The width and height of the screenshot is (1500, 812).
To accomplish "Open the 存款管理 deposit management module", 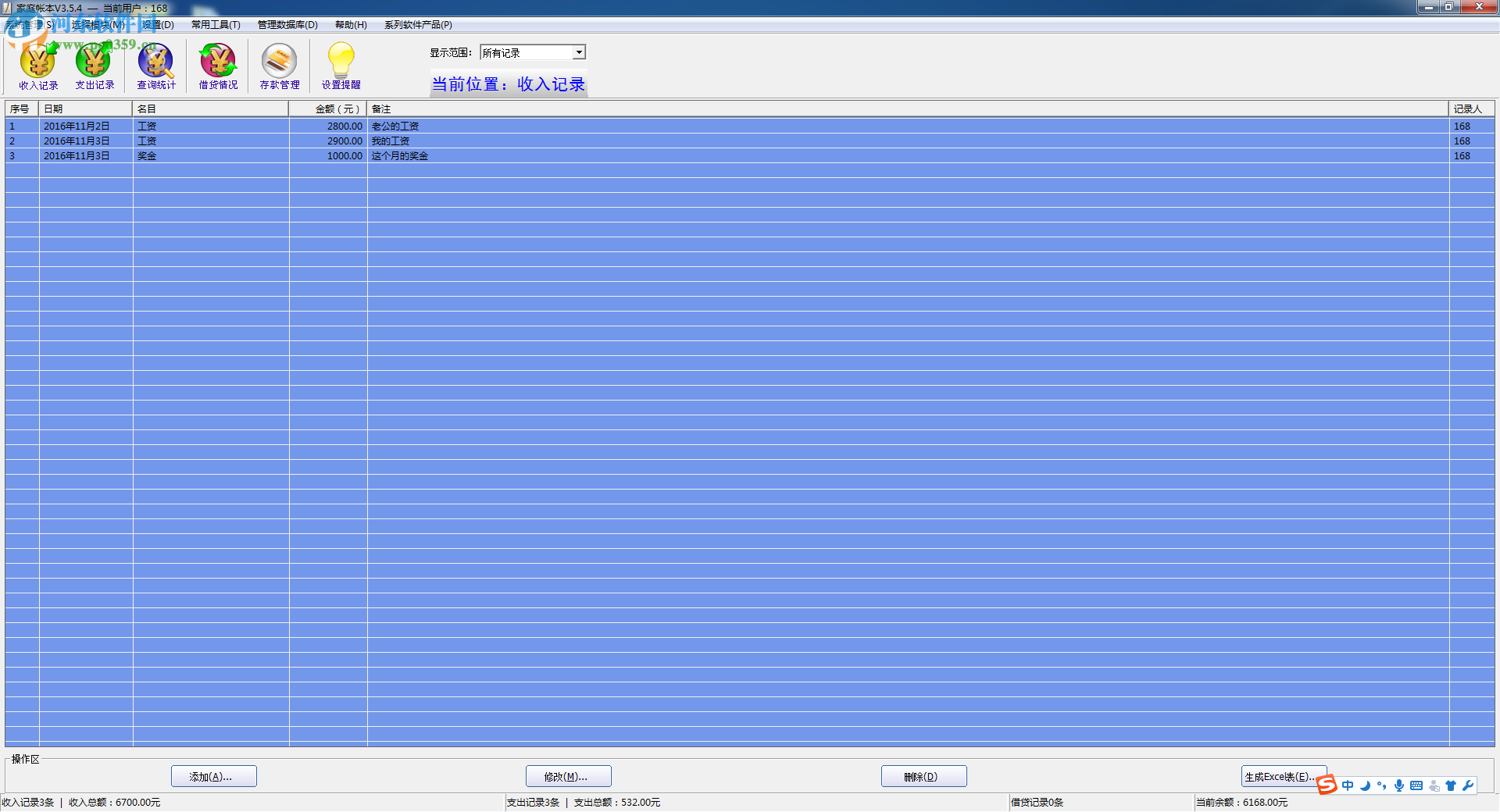I will coord(279,67).
